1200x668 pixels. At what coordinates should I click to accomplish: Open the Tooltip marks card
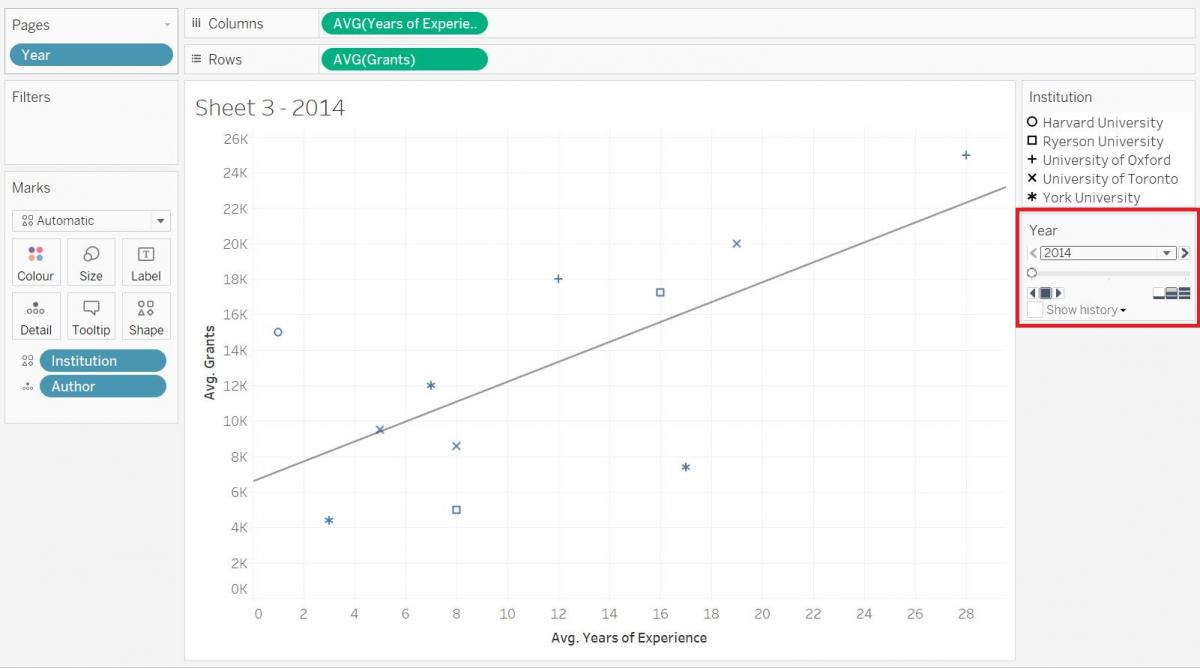[x=91, y=316]
